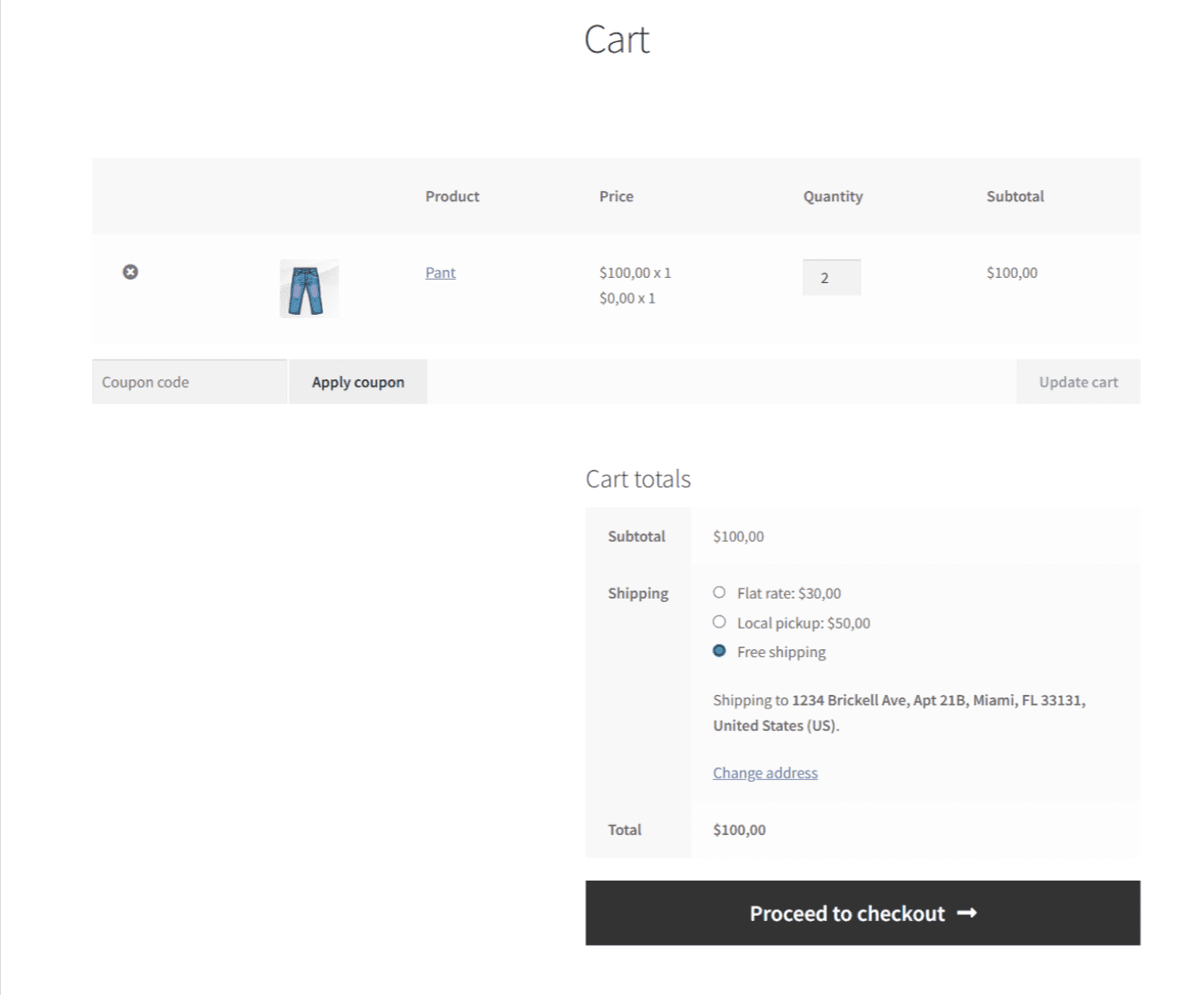Open the Pant product thumbnail

click(308, 289)
